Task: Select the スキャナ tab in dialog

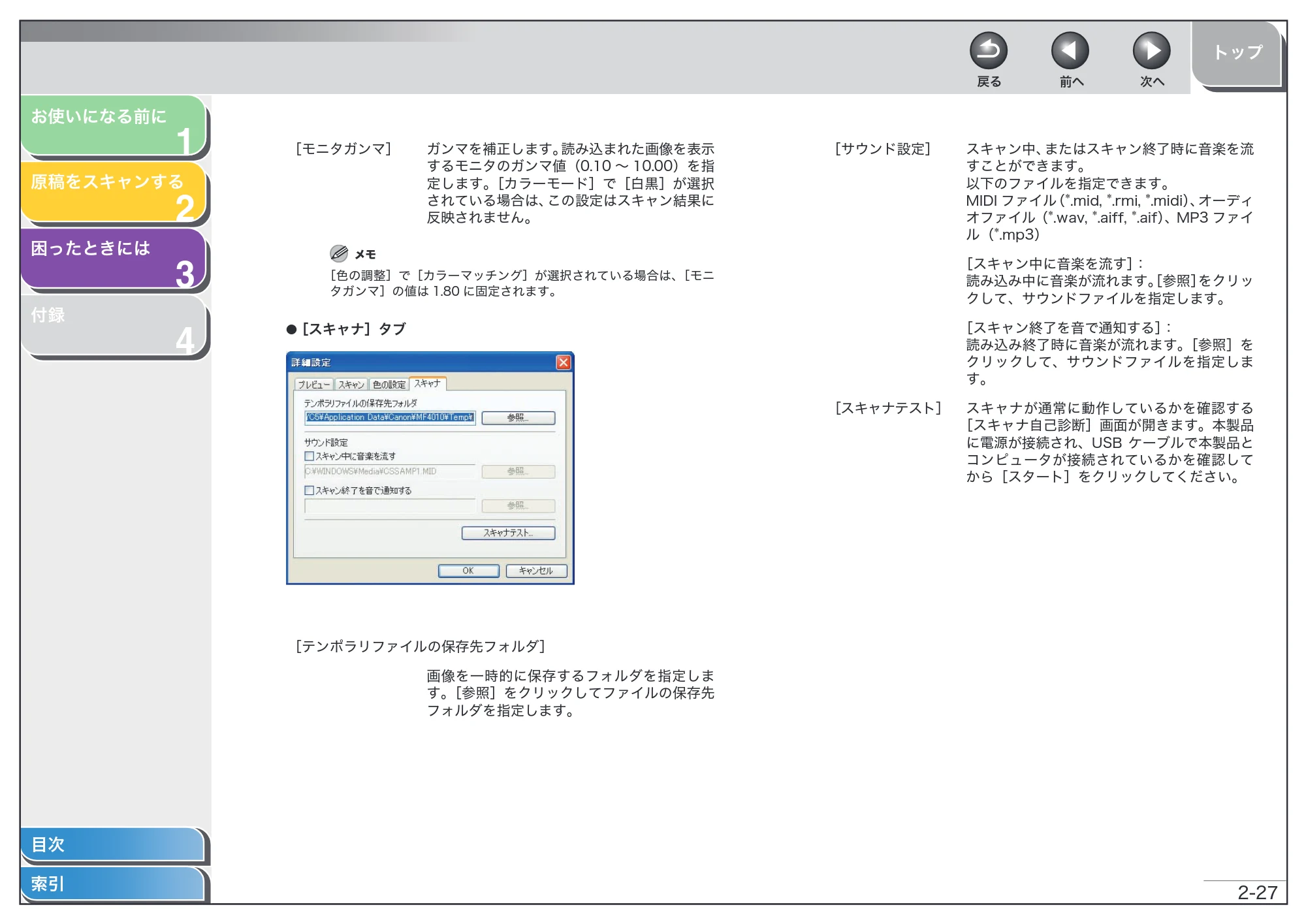Action: (428, 383)
